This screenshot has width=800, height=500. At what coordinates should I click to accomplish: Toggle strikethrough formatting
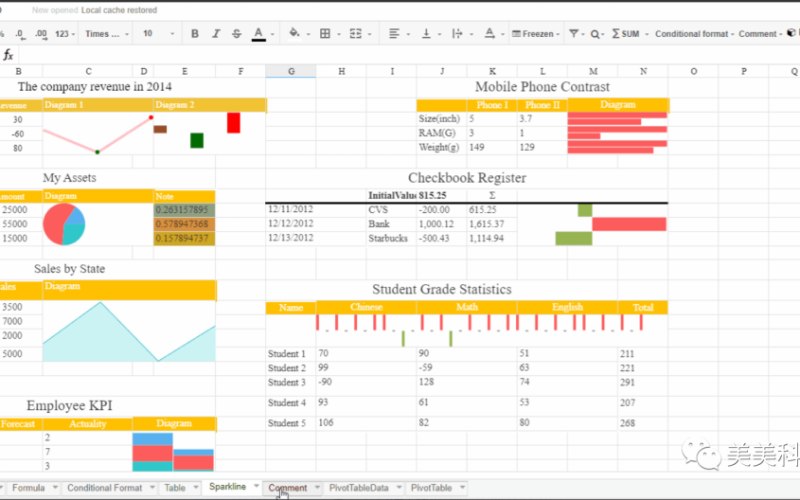[x=237, y=34]
